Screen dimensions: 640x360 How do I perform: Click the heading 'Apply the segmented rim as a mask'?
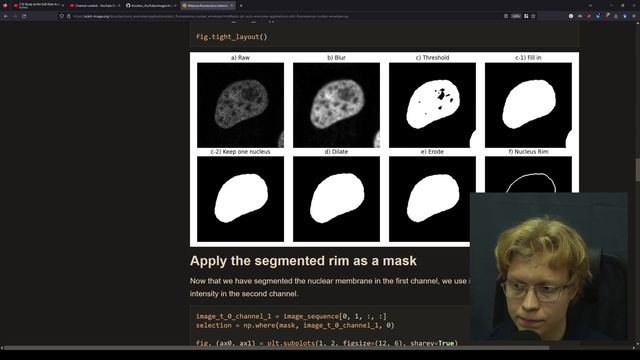[x=303, y=261]
